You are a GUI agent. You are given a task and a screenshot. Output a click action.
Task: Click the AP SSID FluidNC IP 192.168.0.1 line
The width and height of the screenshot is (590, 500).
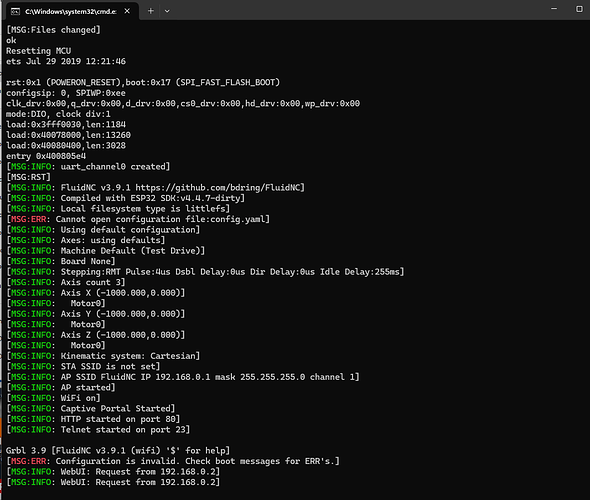(x=183, y=377)
